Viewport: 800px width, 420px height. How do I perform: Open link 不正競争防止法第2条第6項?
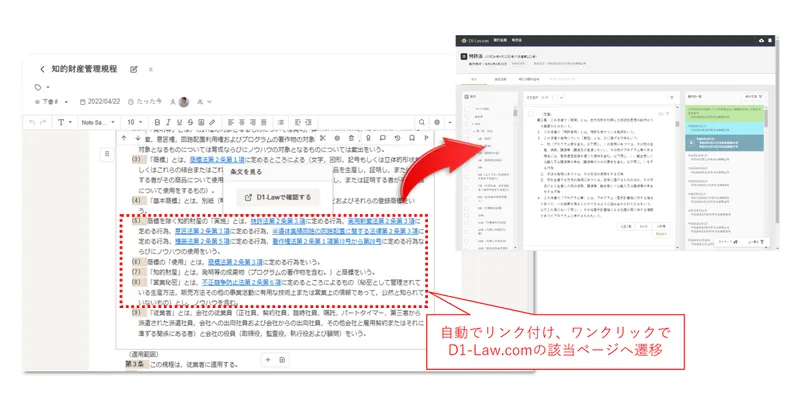click(x=241, y=282)
